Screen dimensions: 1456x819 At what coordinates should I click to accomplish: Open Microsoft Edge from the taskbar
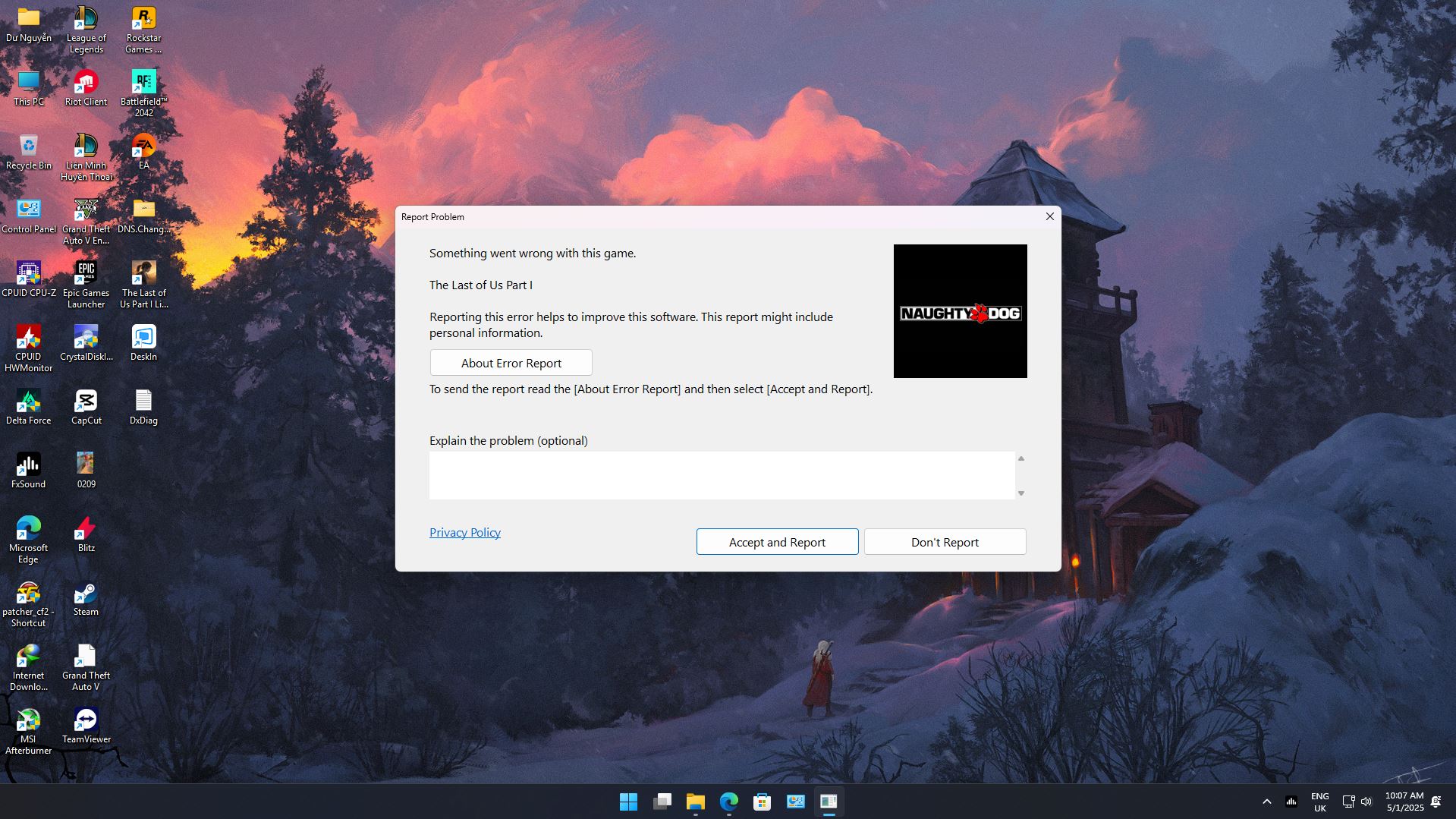pyautogui.click(x=728, y=801)
